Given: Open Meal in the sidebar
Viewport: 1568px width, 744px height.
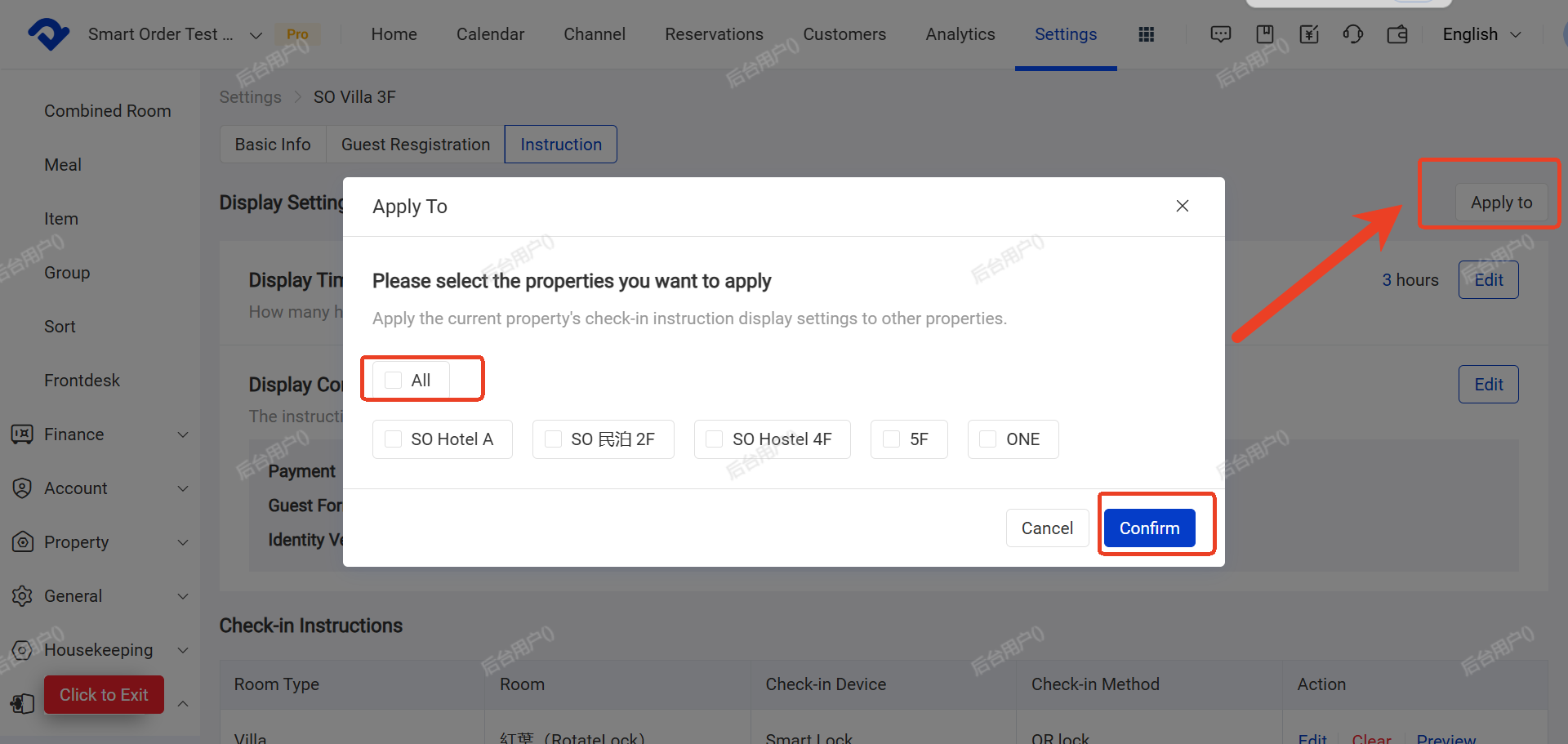Looking at the screenshot, I should coord(63,165).
